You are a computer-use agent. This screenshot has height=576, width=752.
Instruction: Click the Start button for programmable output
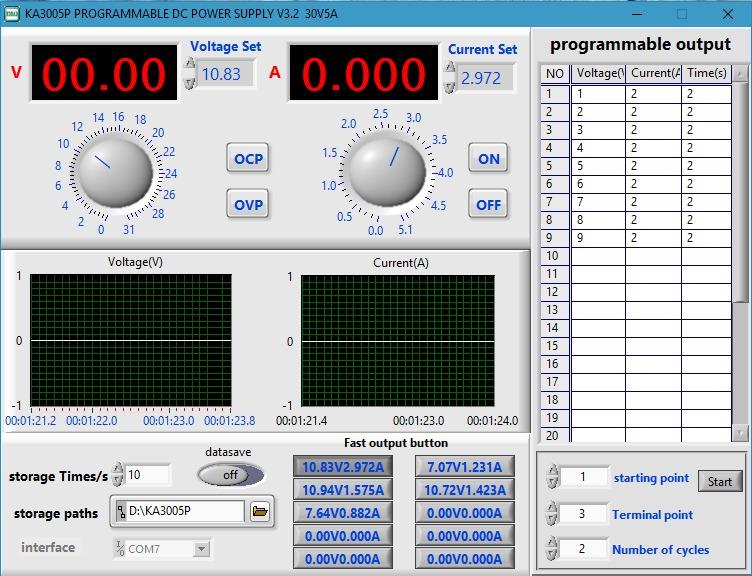pyautogui.click(x=720, y=481)
